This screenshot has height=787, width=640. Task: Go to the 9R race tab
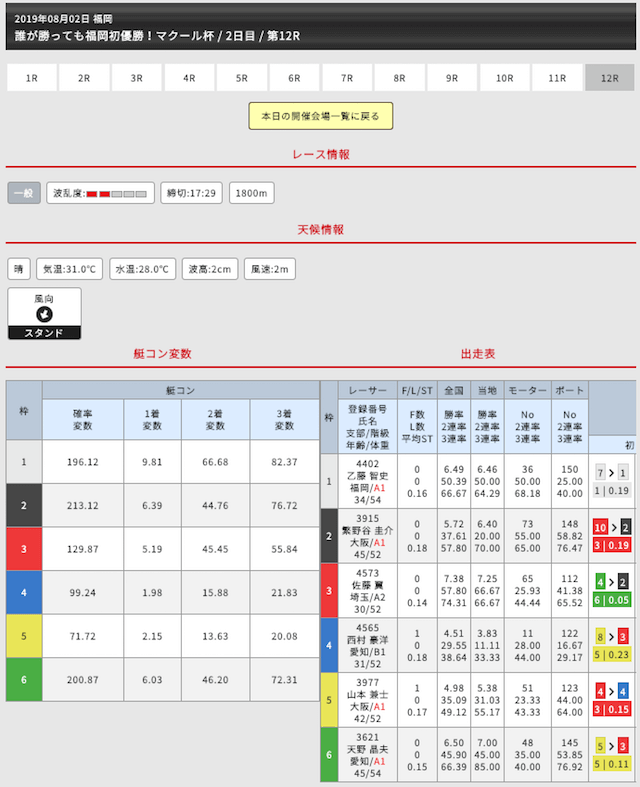452,78
